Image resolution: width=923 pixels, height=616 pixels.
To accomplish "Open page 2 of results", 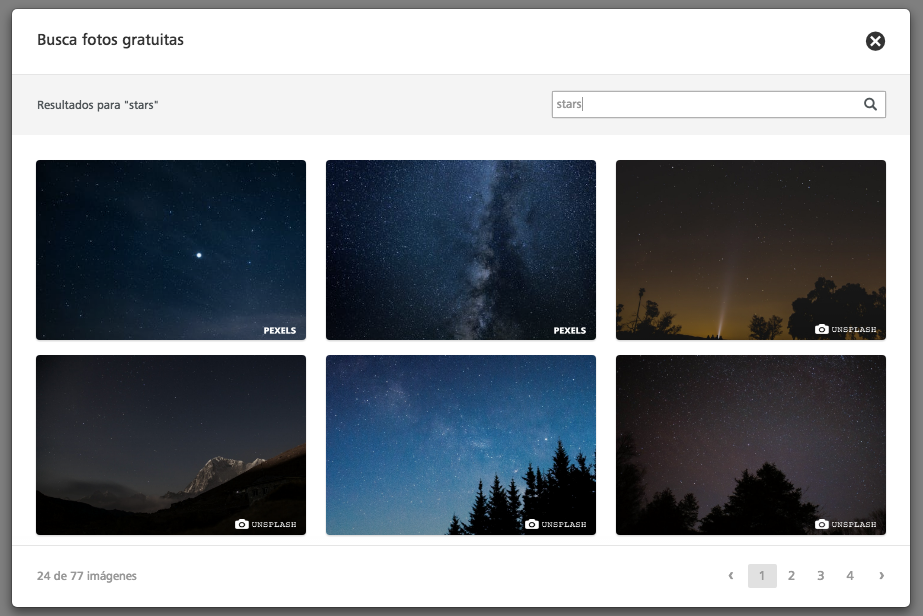I will (791, 576).
